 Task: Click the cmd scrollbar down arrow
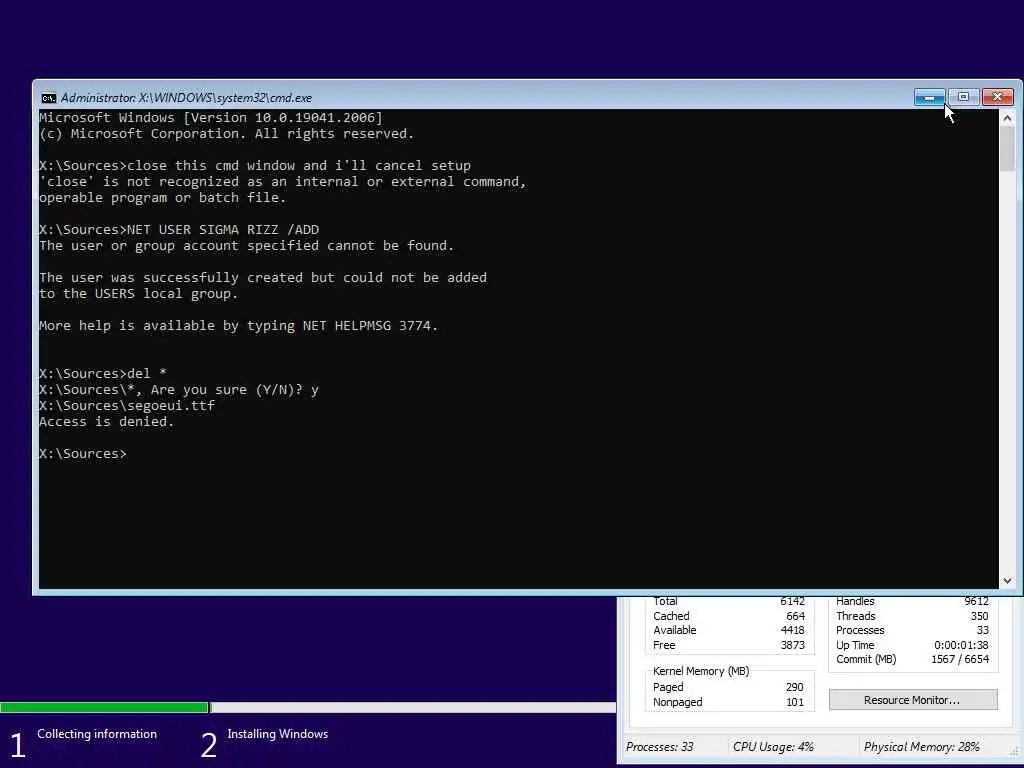tap(1007, 581)
